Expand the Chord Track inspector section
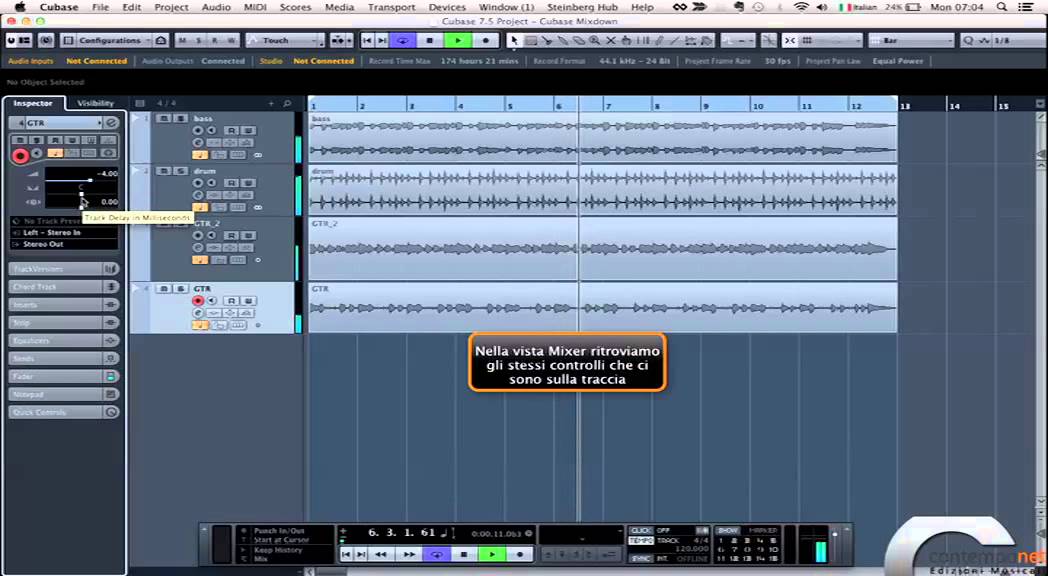 [x=64, y=287]
